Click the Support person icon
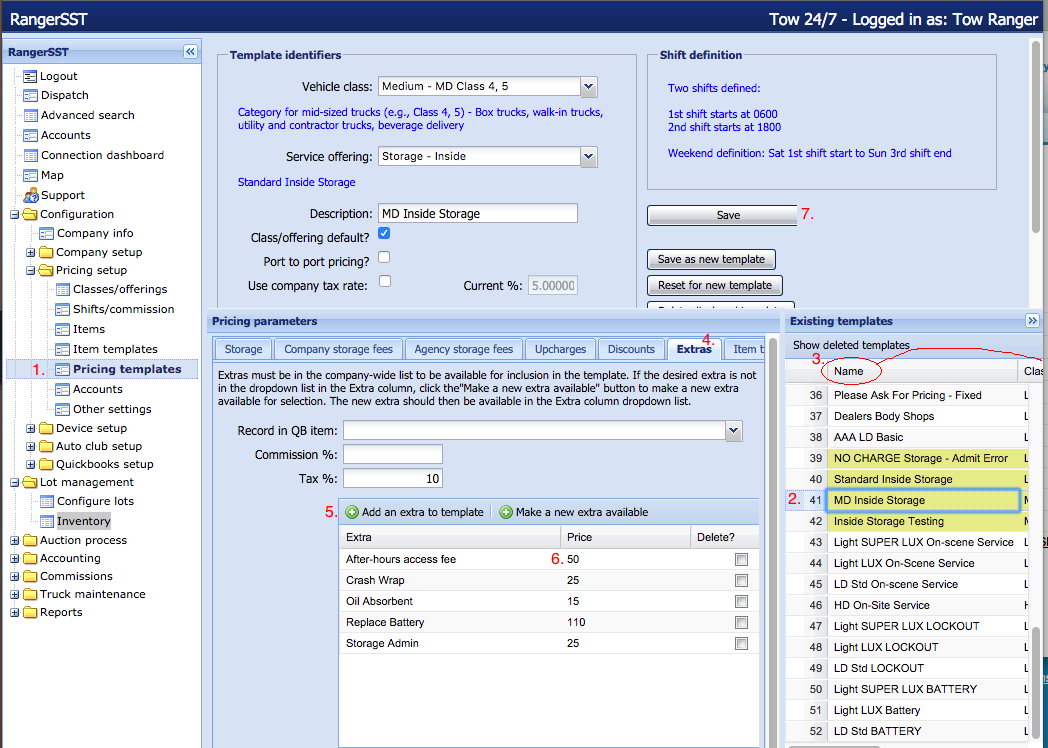This screenshot has height=748, width=1048. [x=29, y=195]
